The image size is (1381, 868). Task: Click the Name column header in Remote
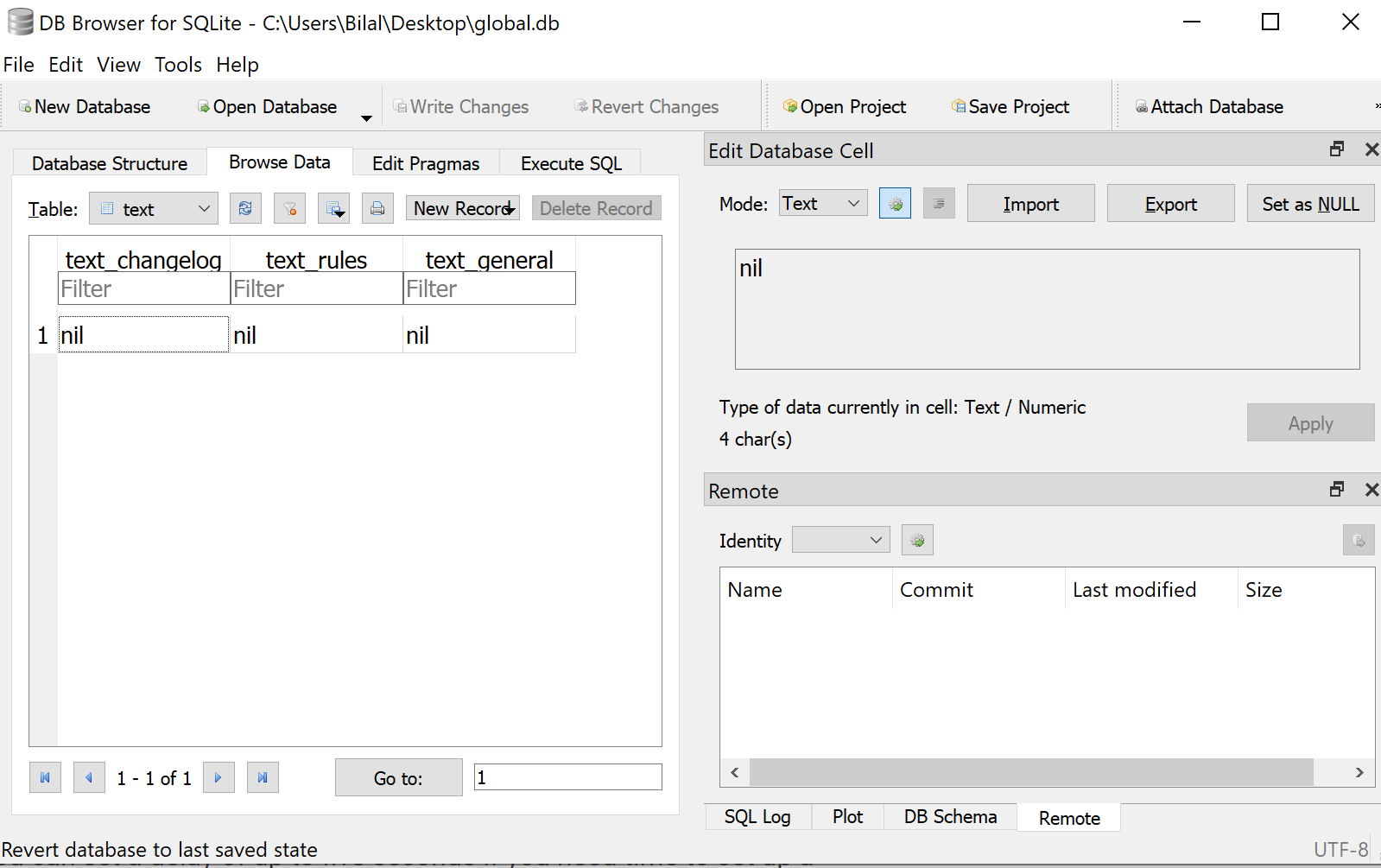pos(806,589)
